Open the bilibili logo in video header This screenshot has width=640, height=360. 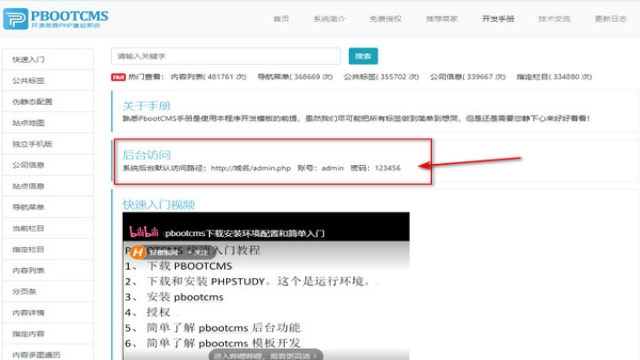pyautogui.click(x=144, y=232)
